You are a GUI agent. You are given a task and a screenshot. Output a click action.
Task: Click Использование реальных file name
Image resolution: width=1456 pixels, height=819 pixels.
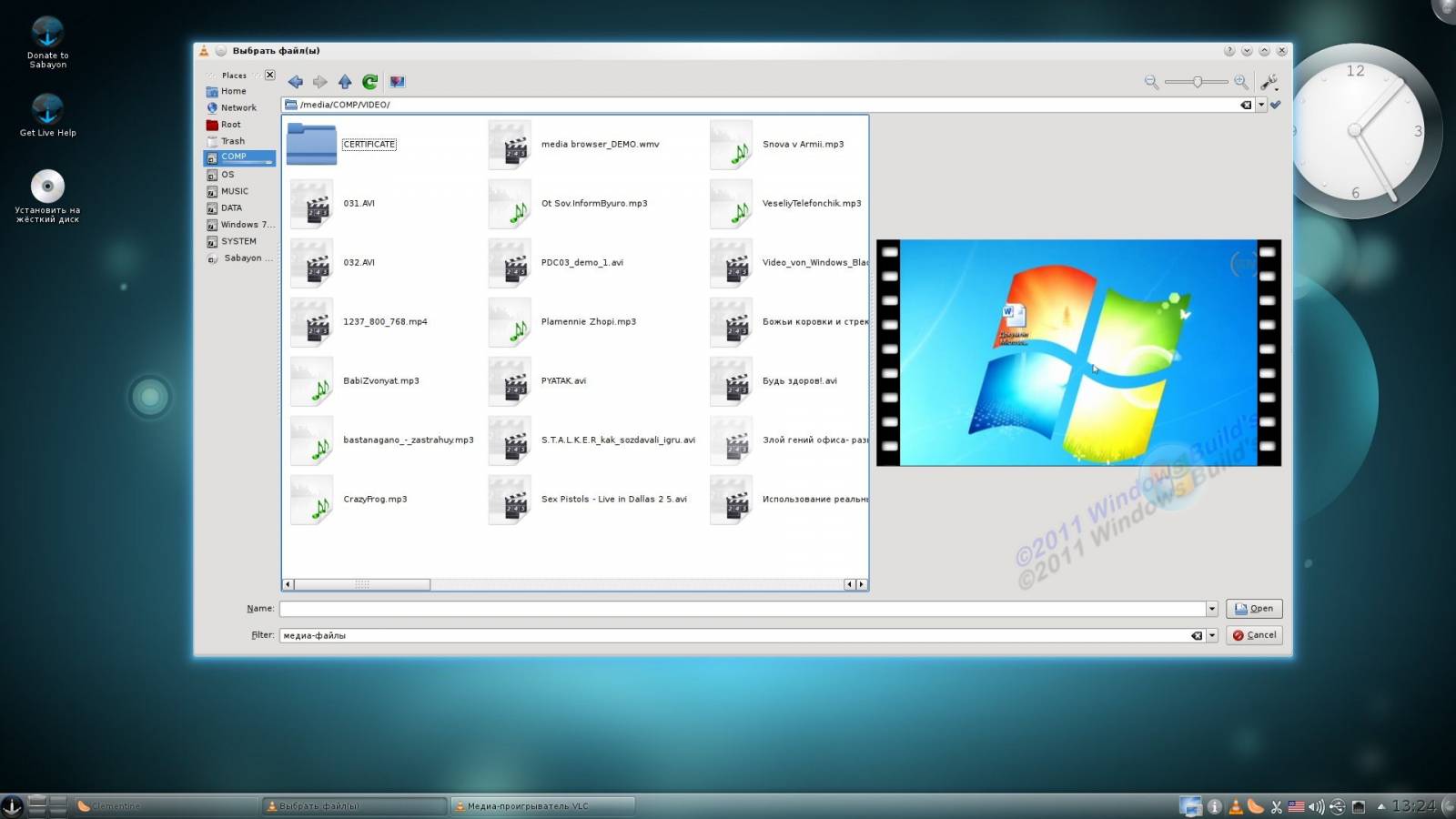[x=814, y=499]
